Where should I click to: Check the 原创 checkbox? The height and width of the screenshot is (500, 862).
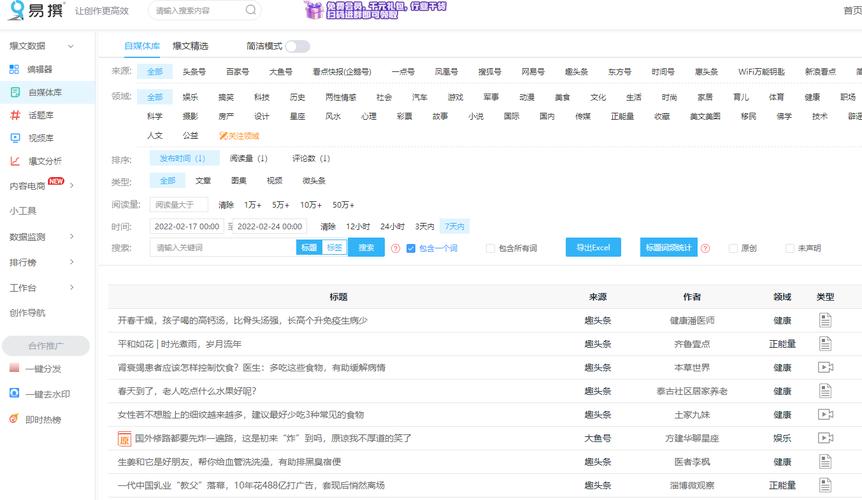733,248
